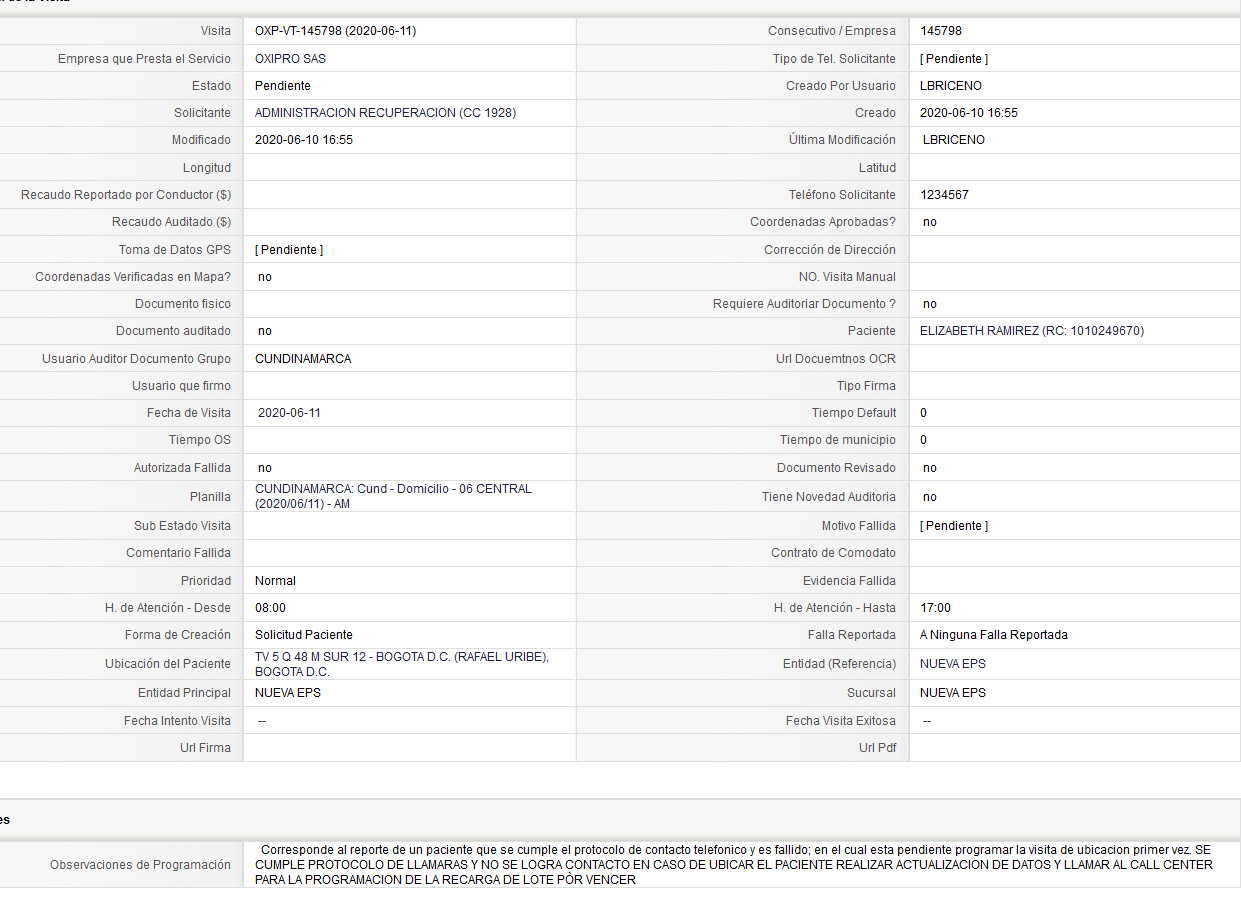Click the Autorizada Fallida label
Image resolution: width=1241 pixels, height=910 pixels.
[x=182, y=468]
